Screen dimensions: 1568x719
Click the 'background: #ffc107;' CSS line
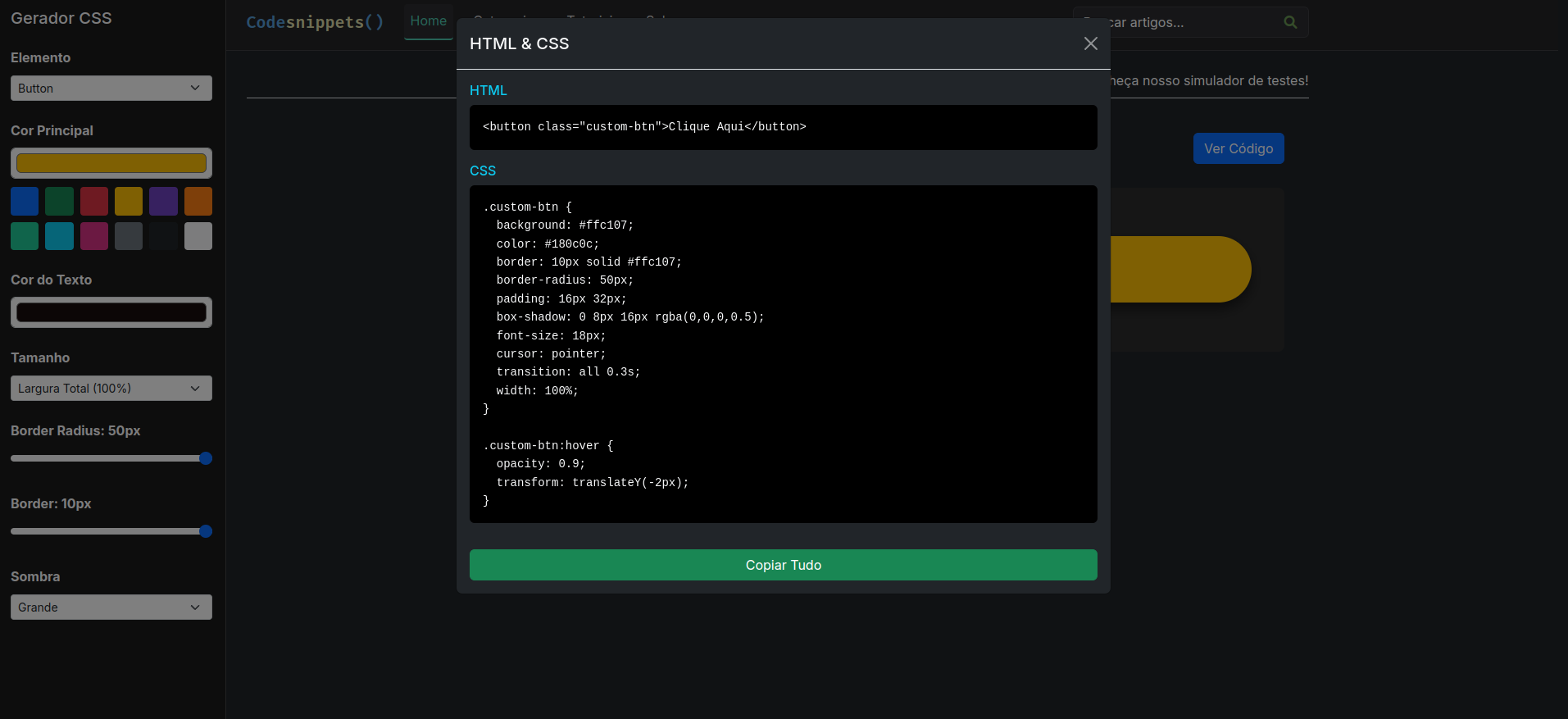pos(565,225)
